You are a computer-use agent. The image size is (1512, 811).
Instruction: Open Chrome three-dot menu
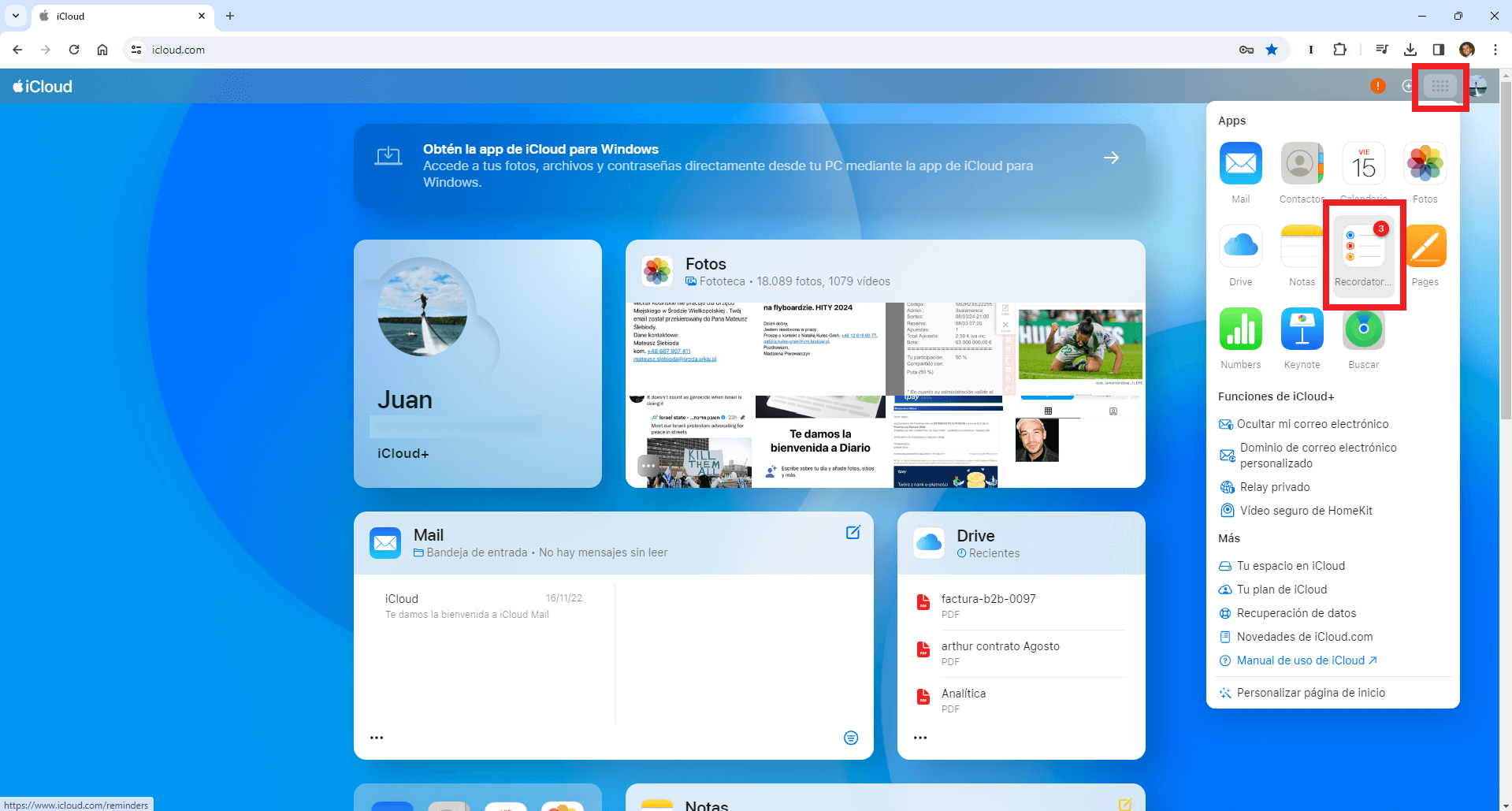[x=1495, y=50]
